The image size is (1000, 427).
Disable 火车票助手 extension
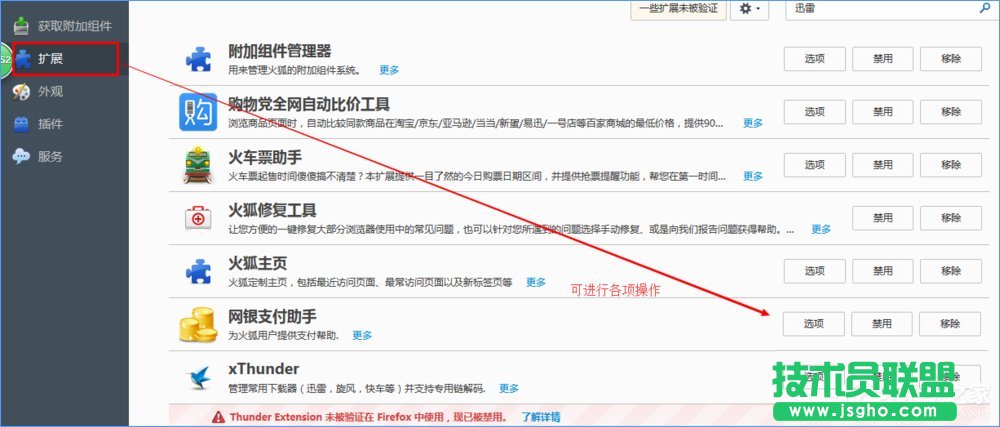[x=883, y=165]
